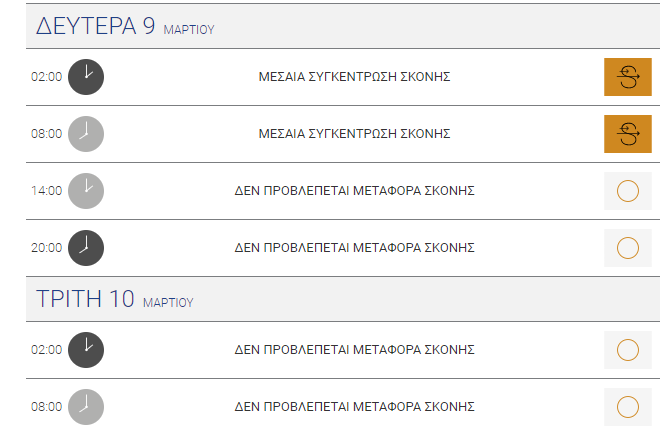Screen dimensions: 672x434
Task: Click the dark clock icon, Tuesday 02:00
Action: [x=86, y=350]
